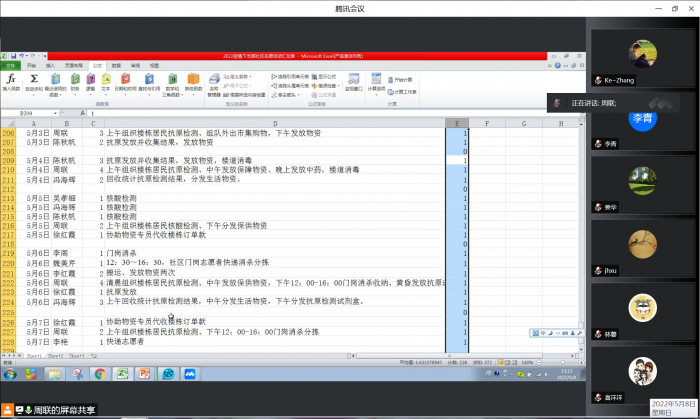Click the Undo icon in quick access toolbar

(21, 56)
